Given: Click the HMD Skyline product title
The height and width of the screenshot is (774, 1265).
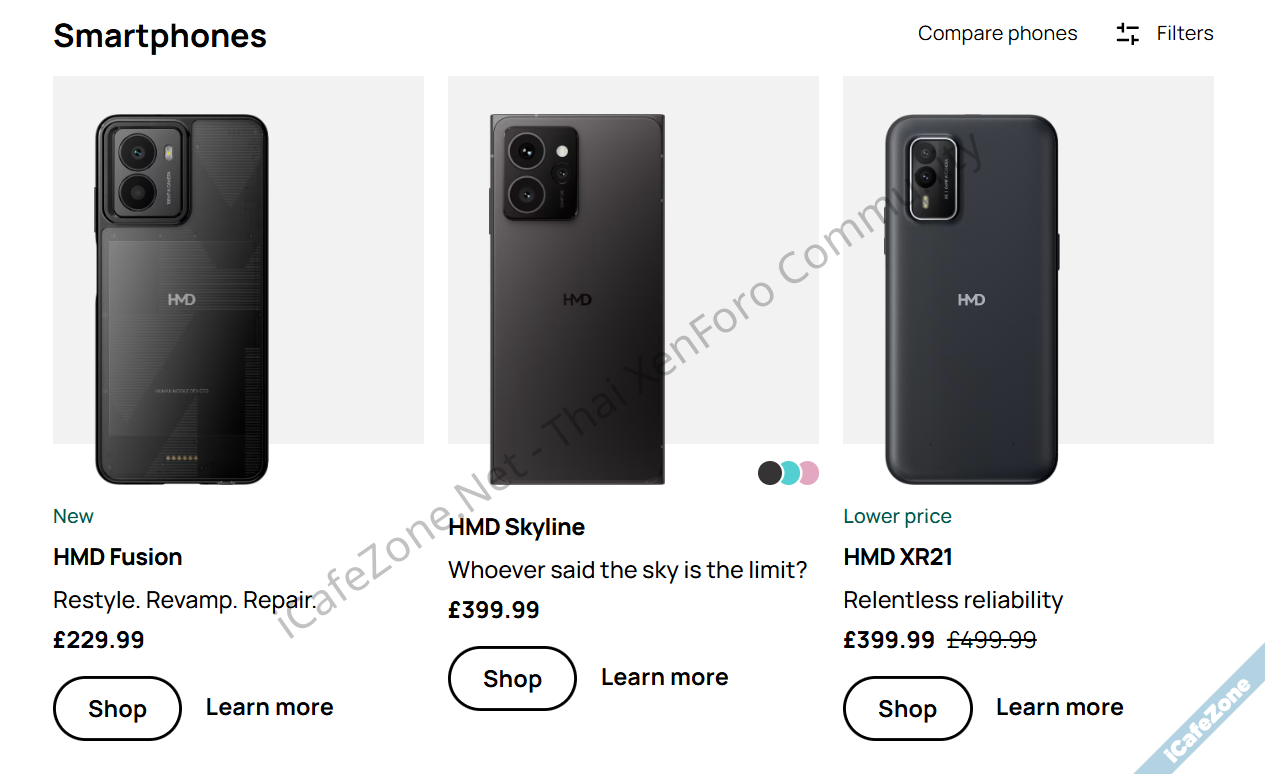Looking at the screenshot, I should click(516, 527).
